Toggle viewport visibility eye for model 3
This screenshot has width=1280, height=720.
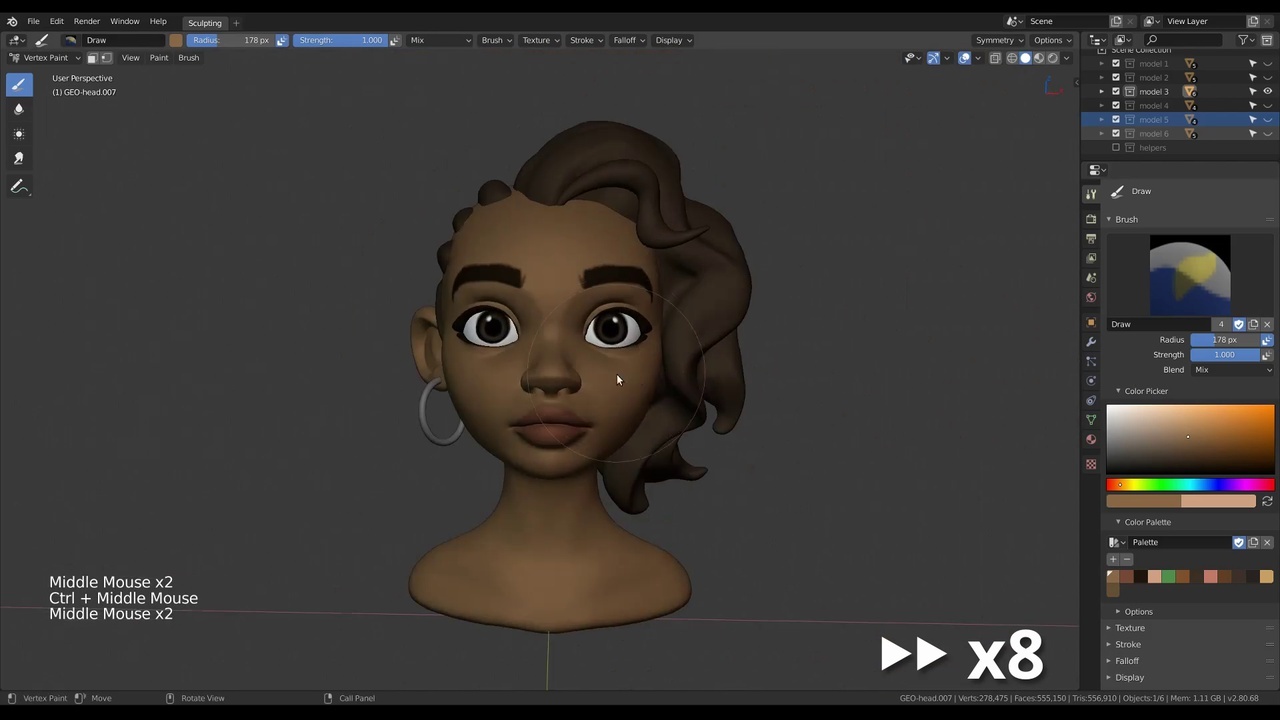point(1268,91)
